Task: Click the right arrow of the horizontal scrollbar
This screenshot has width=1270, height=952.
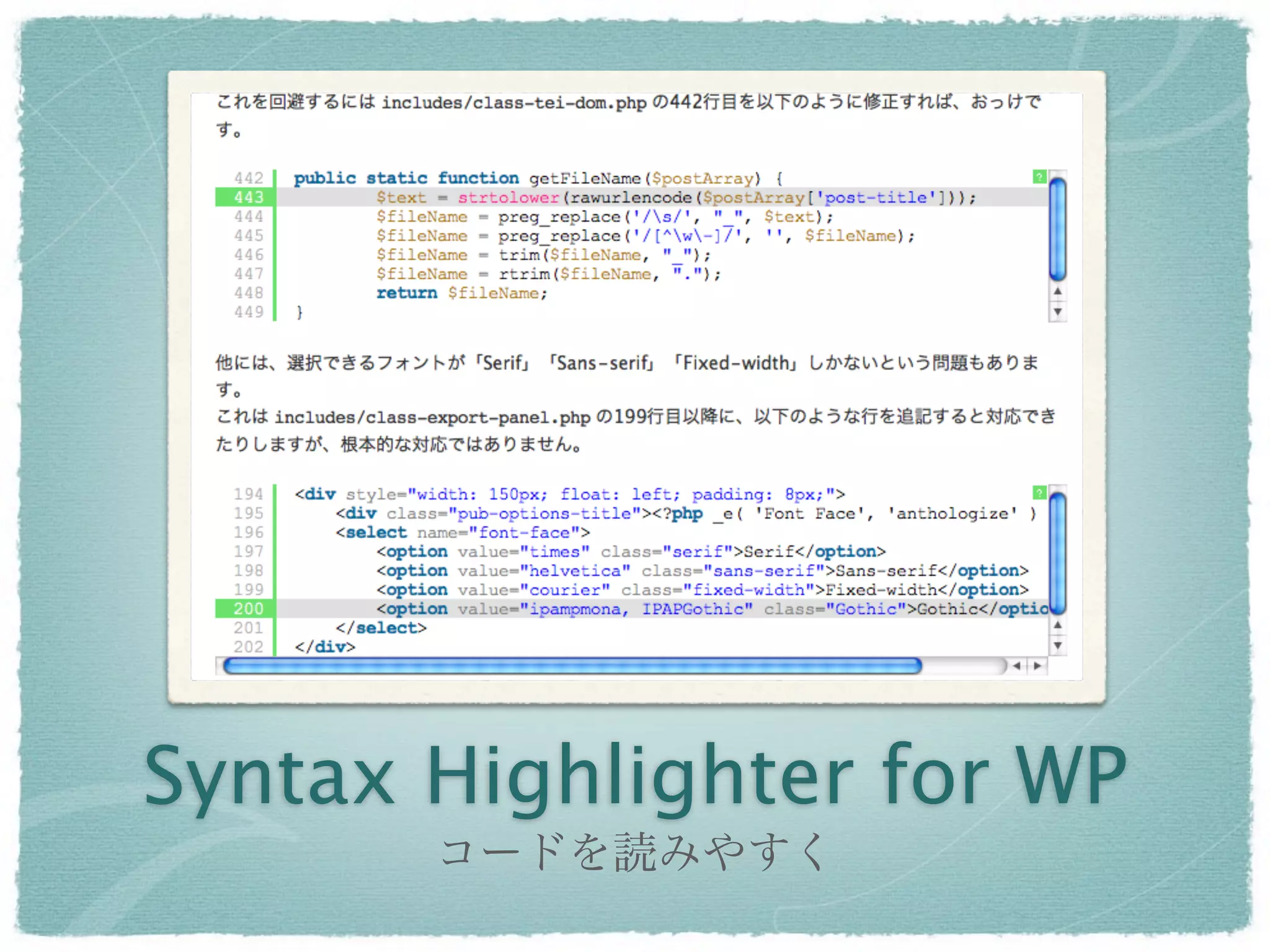Action: [x=1037, y=666]
